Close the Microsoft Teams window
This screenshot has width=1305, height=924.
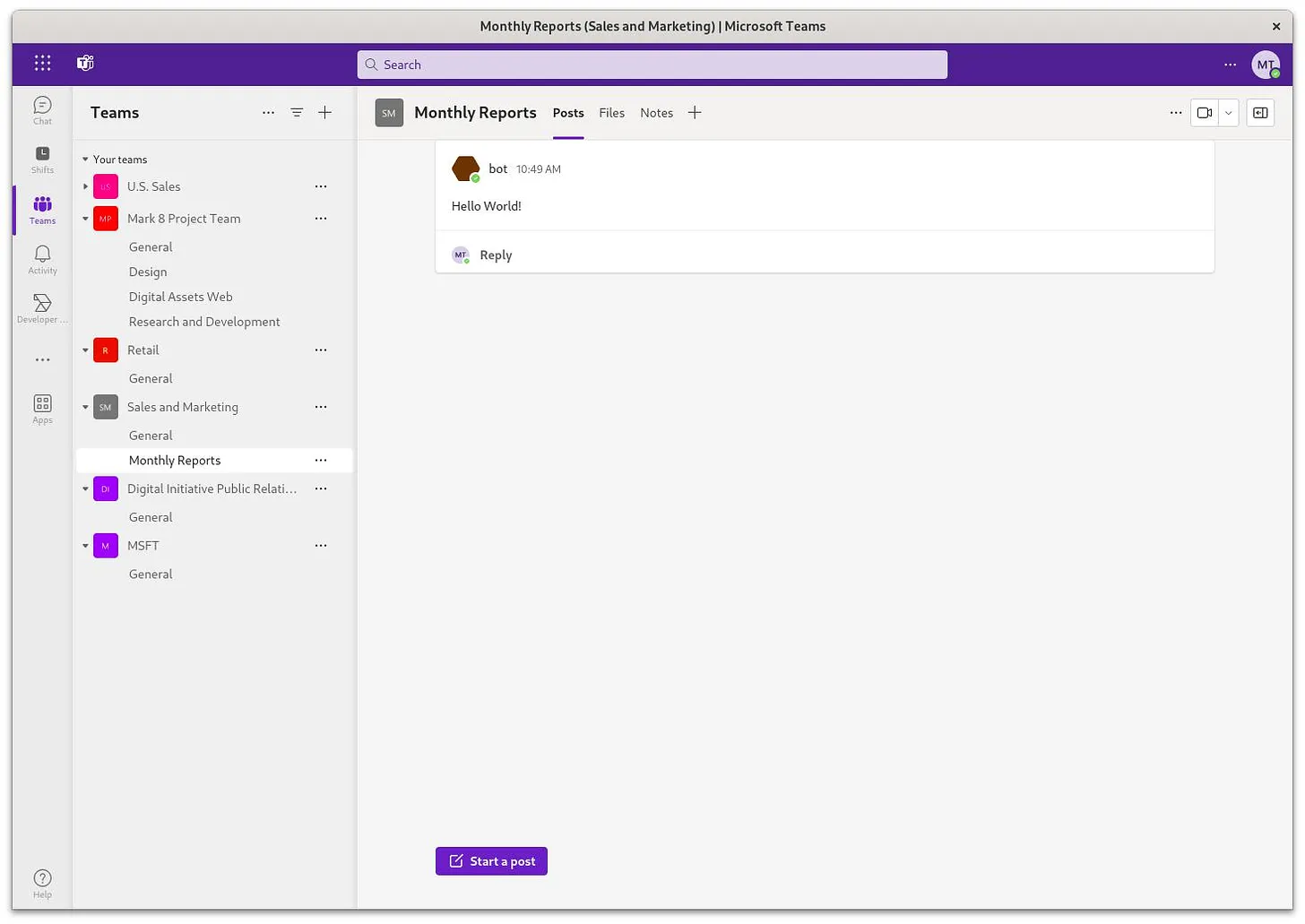[1276, 26]
